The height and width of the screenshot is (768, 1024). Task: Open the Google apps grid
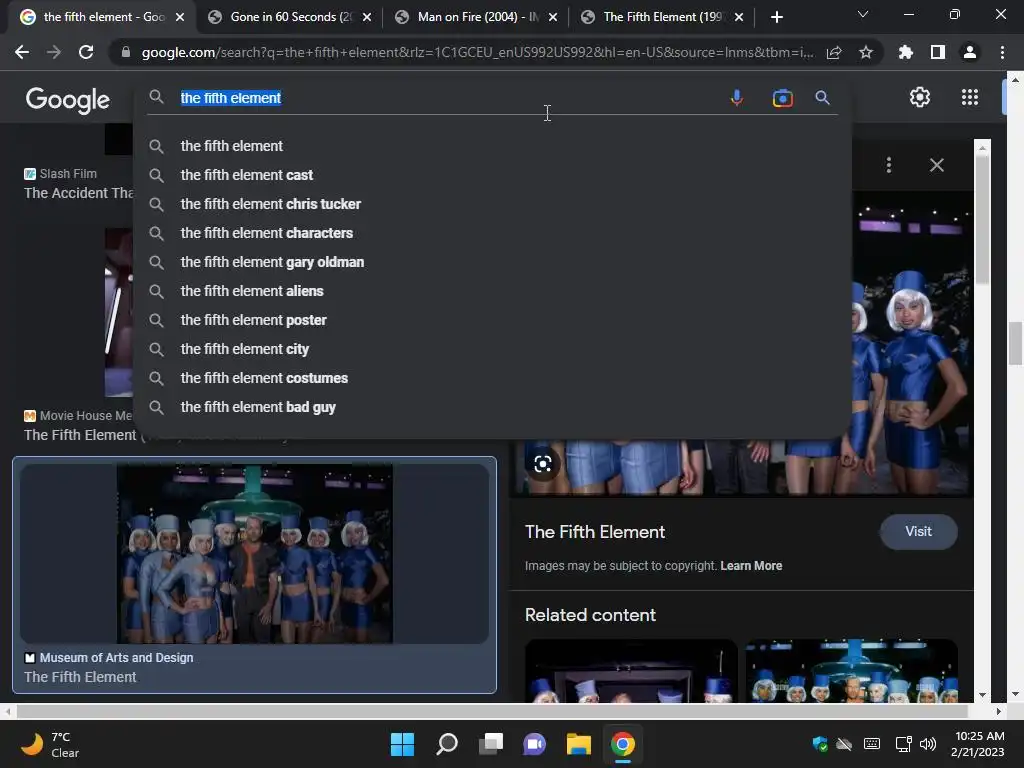tap(970, 97)
